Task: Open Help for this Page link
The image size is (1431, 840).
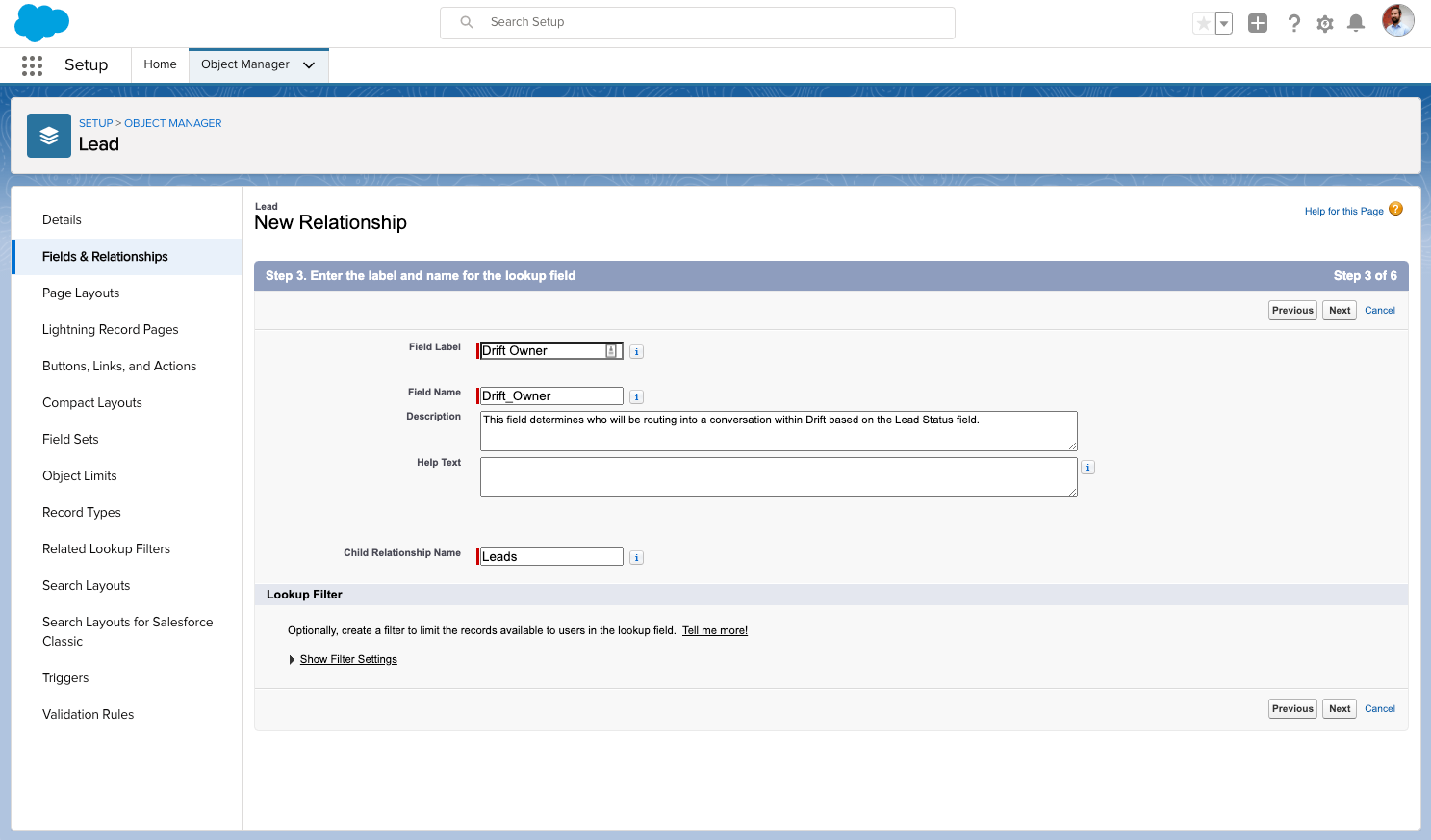Action: pos(1343,212)
